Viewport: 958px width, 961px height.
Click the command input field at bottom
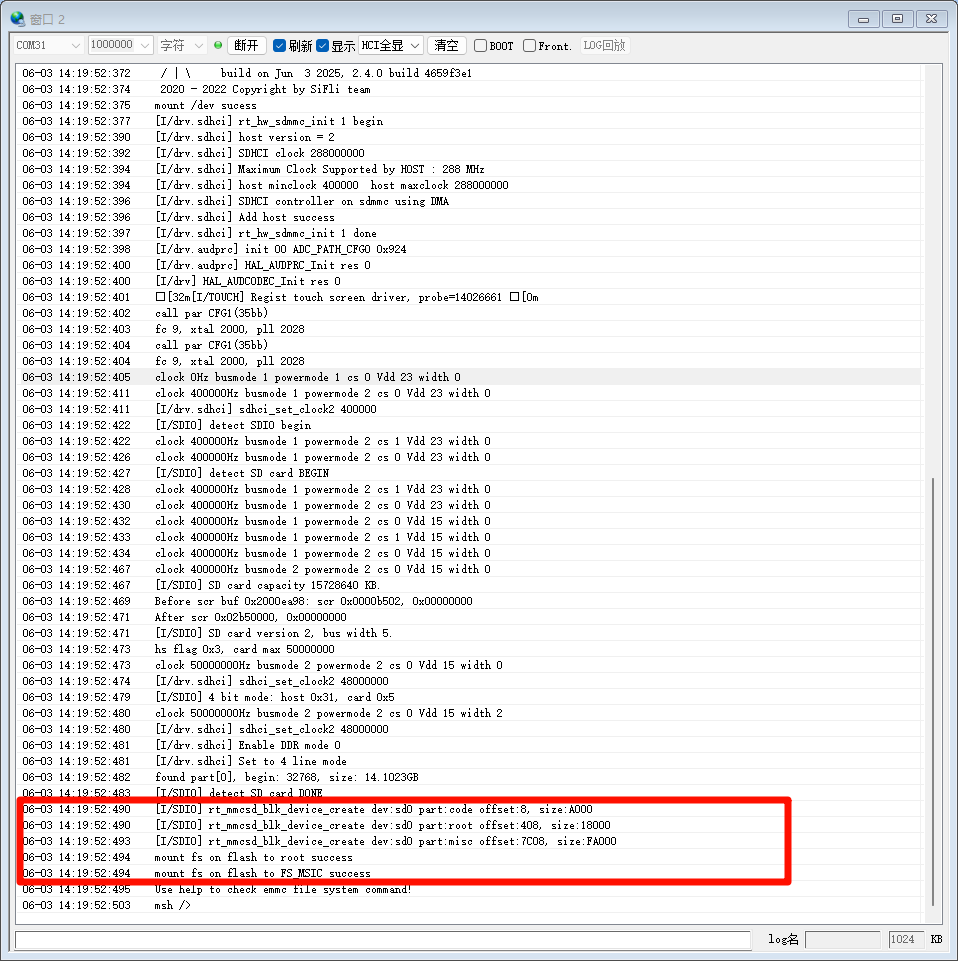point(382,940)
